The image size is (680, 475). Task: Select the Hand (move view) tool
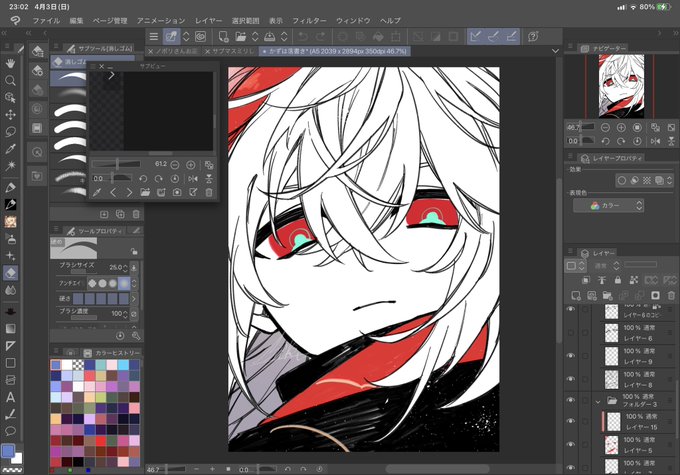[x=10, y=63]
